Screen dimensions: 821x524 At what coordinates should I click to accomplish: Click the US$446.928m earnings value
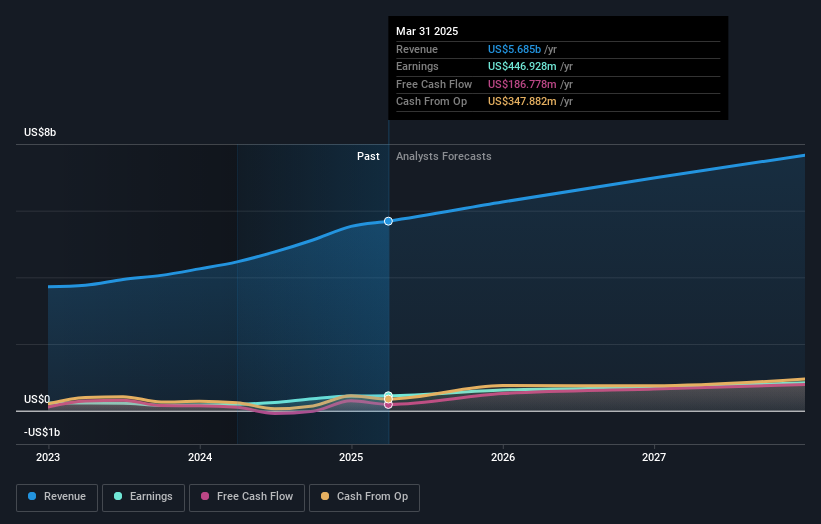click(522, 66)
